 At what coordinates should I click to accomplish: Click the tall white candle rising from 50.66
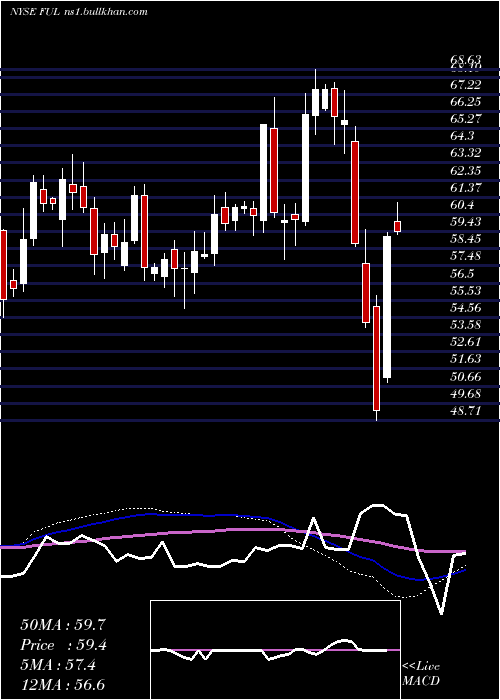coord(387,307)
